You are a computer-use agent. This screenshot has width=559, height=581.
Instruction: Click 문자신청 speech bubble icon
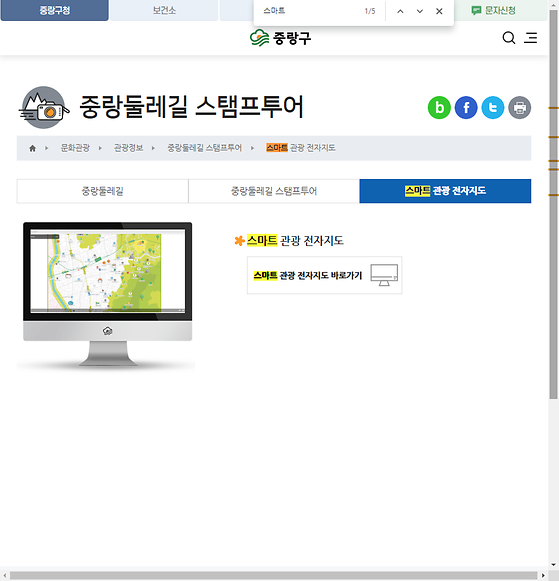[476, 10]
